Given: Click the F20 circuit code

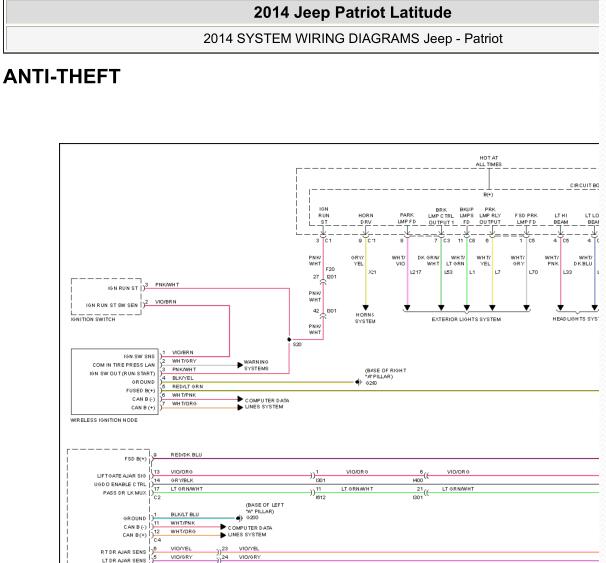Looking at the screenshot, I should coord(330,269).
